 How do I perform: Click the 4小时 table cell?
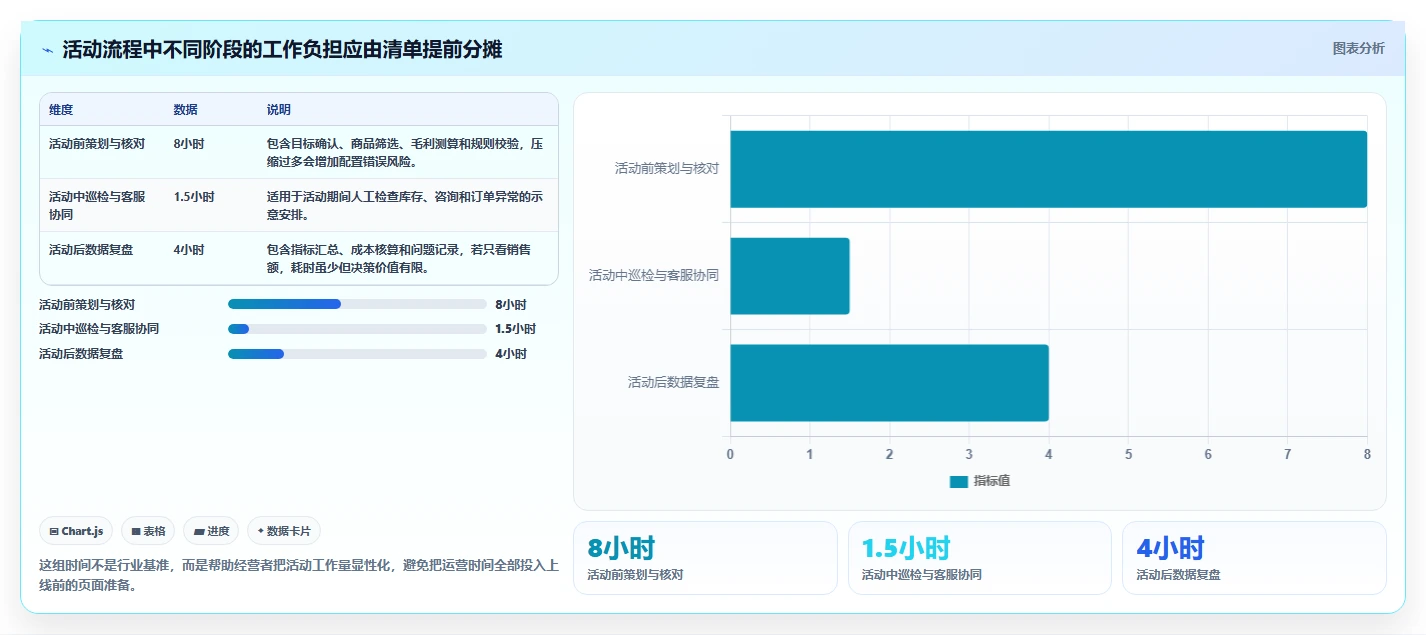pos(189,250)
